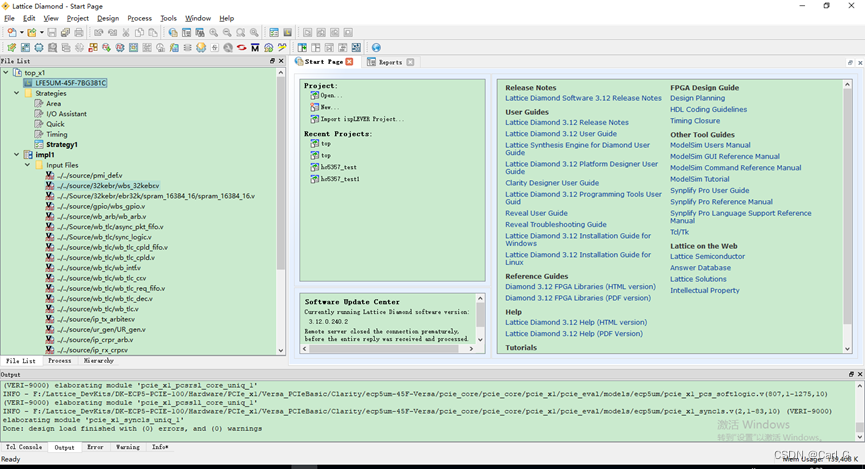This screenshot has width=865, height=469.
Task: Switch to the Tcl Console tab
Action: (x=24, y=447)
